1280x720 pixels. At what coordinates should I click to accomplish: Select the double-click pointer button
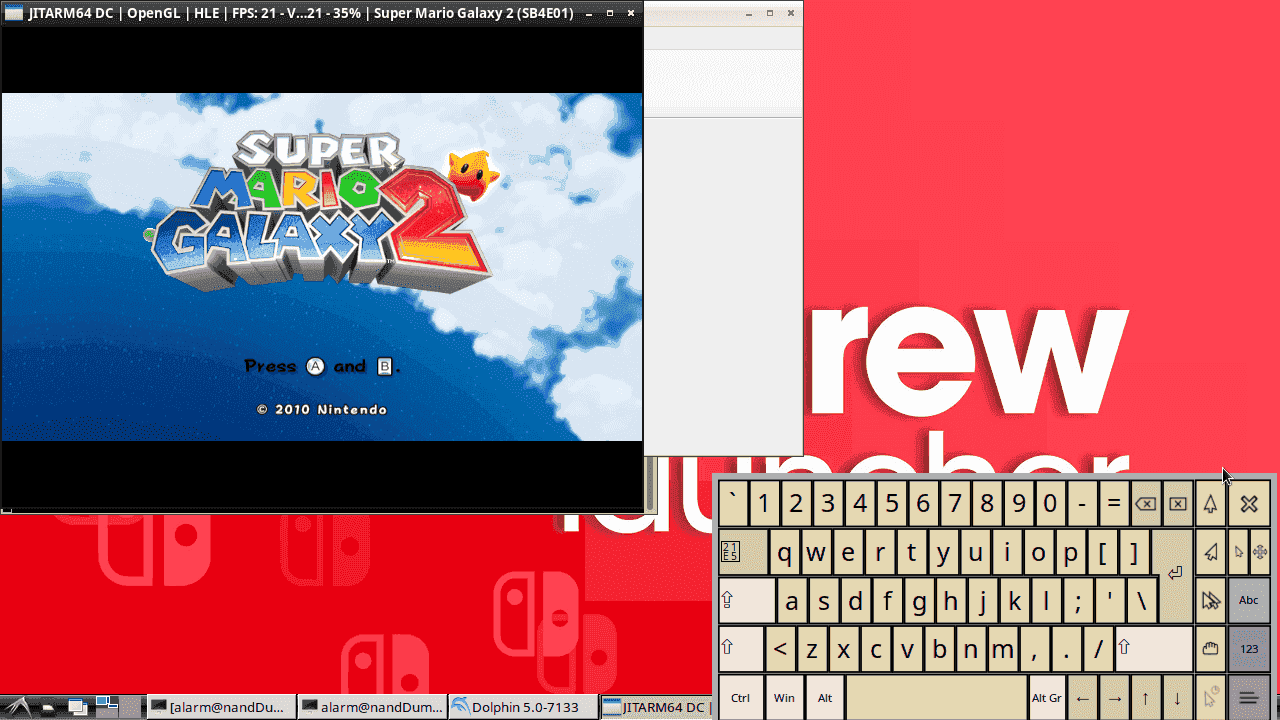click(x=1211, y=600)
